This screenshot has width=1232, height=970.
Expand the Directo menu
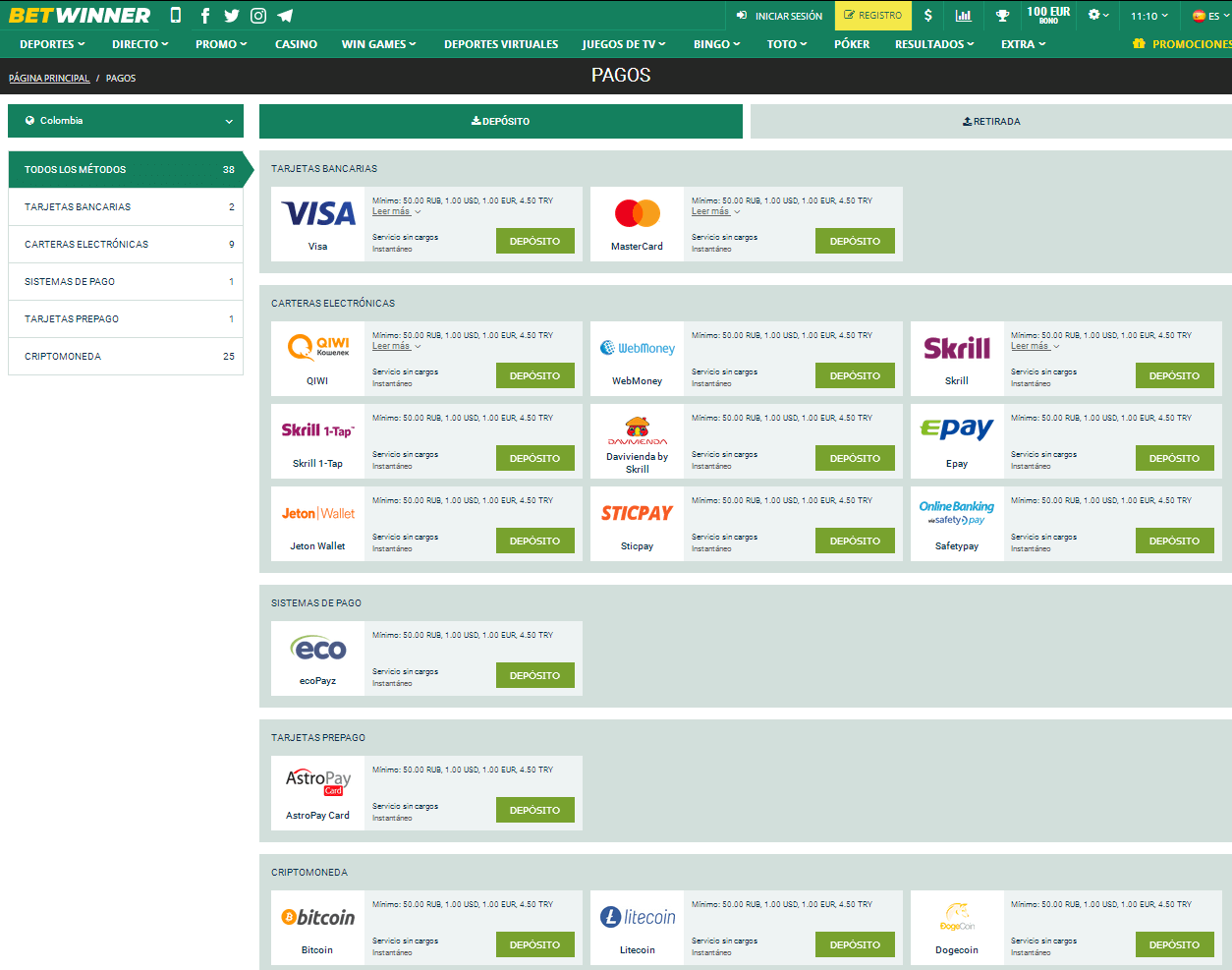click(140, 44)
